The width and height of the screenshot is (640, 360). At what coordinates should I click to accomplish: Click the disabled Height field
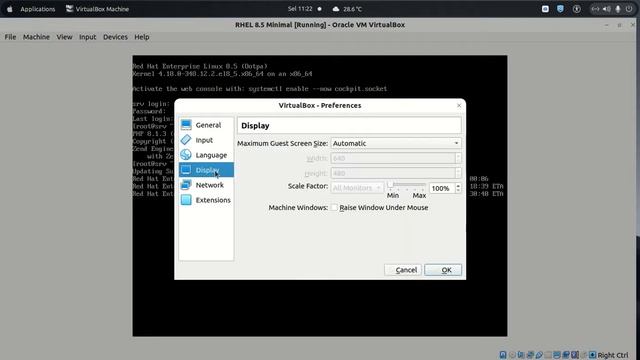396,173
